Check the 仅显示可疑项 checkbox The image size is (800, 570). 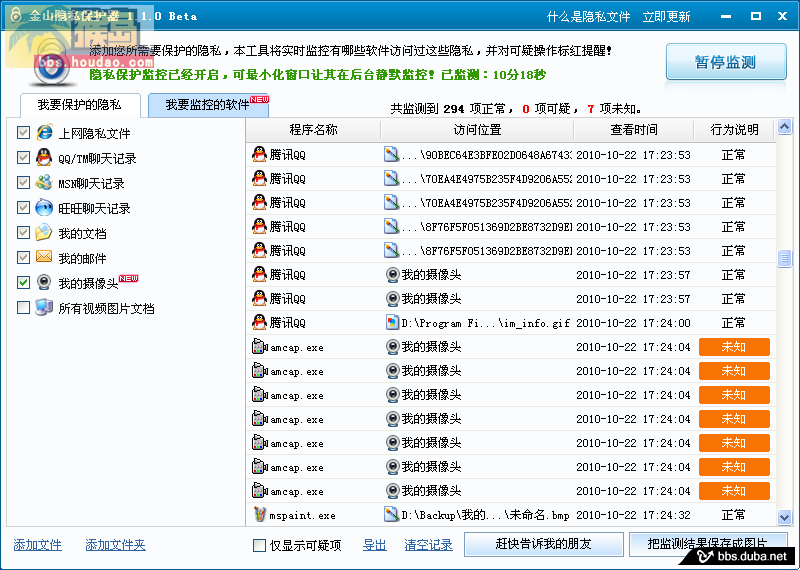(x=260, y=546)
